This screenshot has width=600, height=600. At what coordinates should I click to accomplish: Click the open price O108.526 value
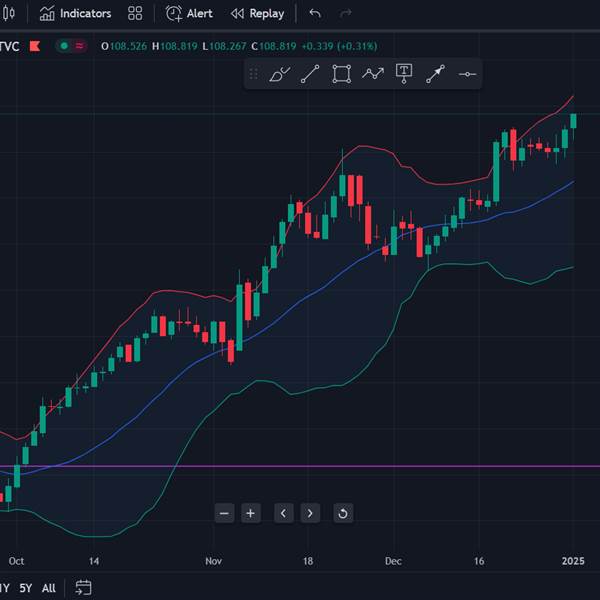(x=124, y=46)
